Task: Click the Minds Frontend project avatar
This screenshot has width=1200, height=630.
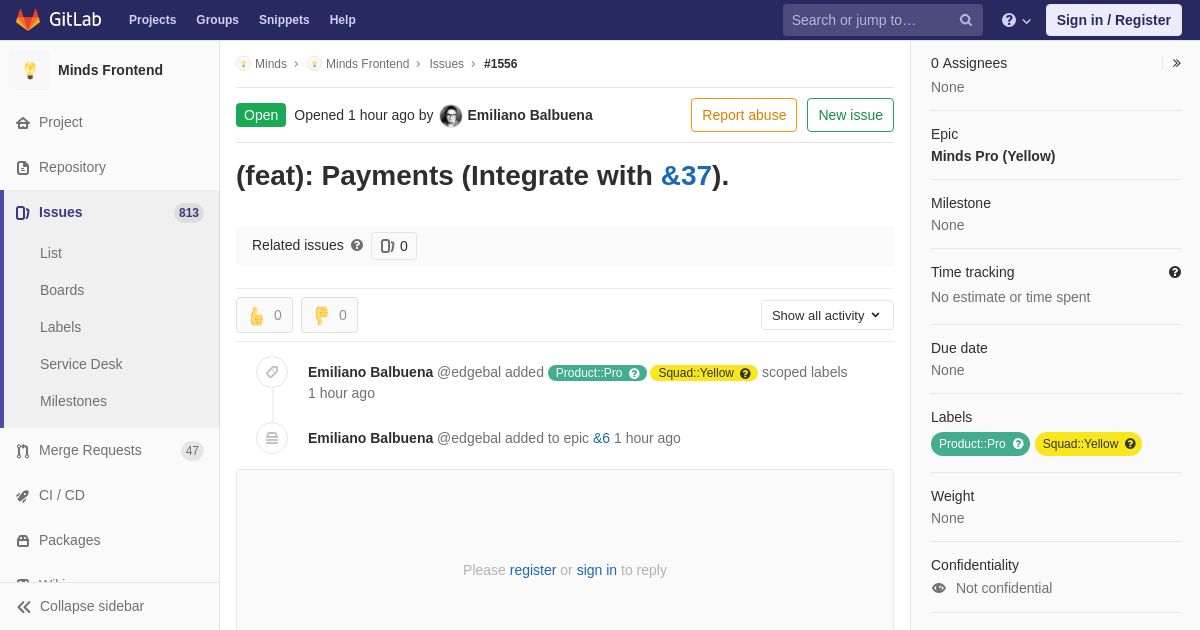Action: 30,70
